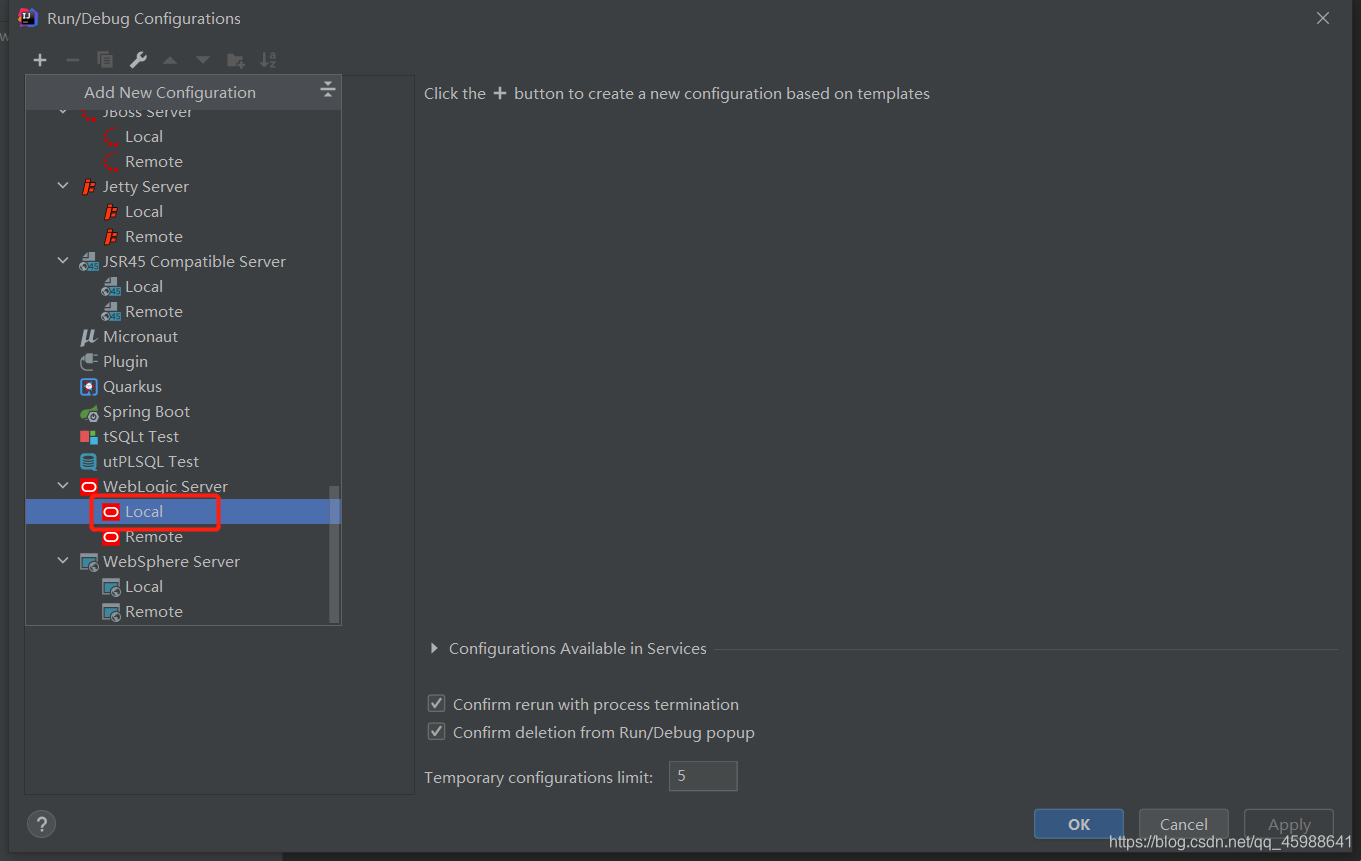This screenshot has width=1361, height=861.
Task: Click the Add New Configuration plus icon
Action: (x=40, y=60)
